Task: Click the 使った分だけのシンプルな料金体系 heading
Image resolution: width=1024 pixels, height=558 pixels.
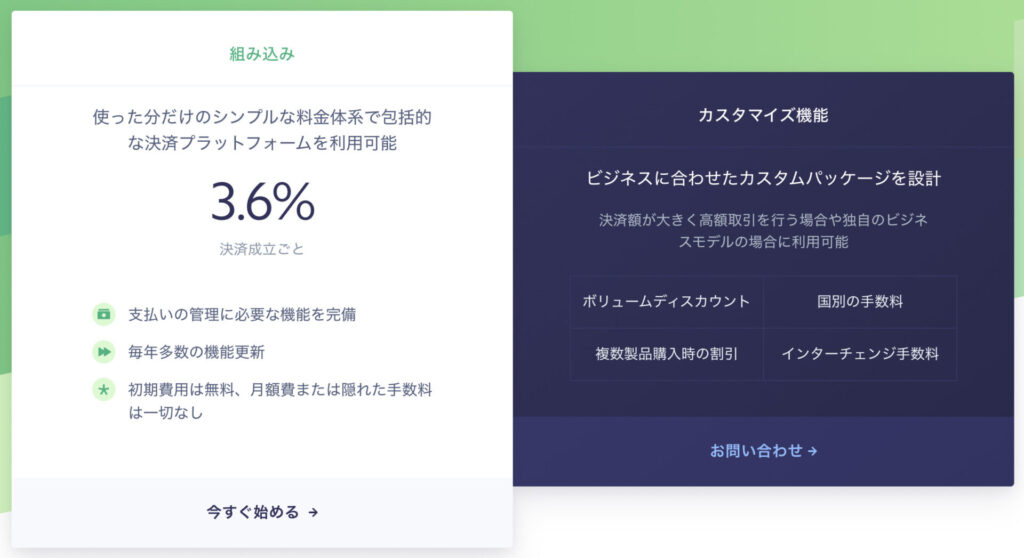Action: pos(262,130)
